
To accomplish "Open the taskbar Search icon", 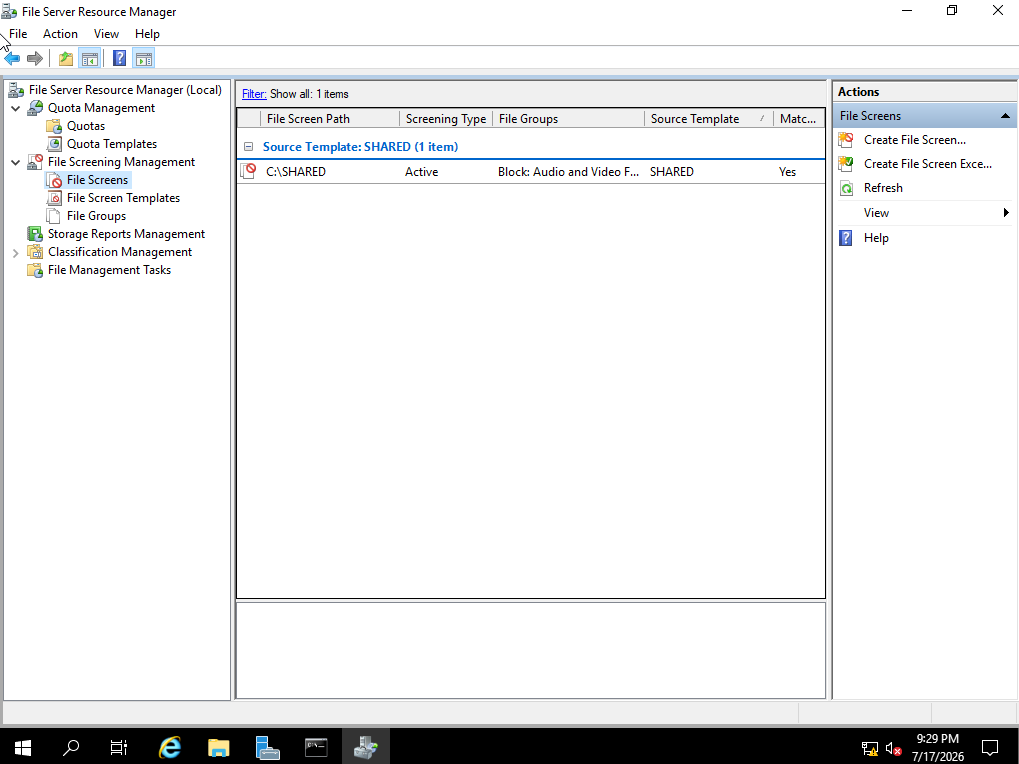I will pyautogui.click(x=71, y=747).
